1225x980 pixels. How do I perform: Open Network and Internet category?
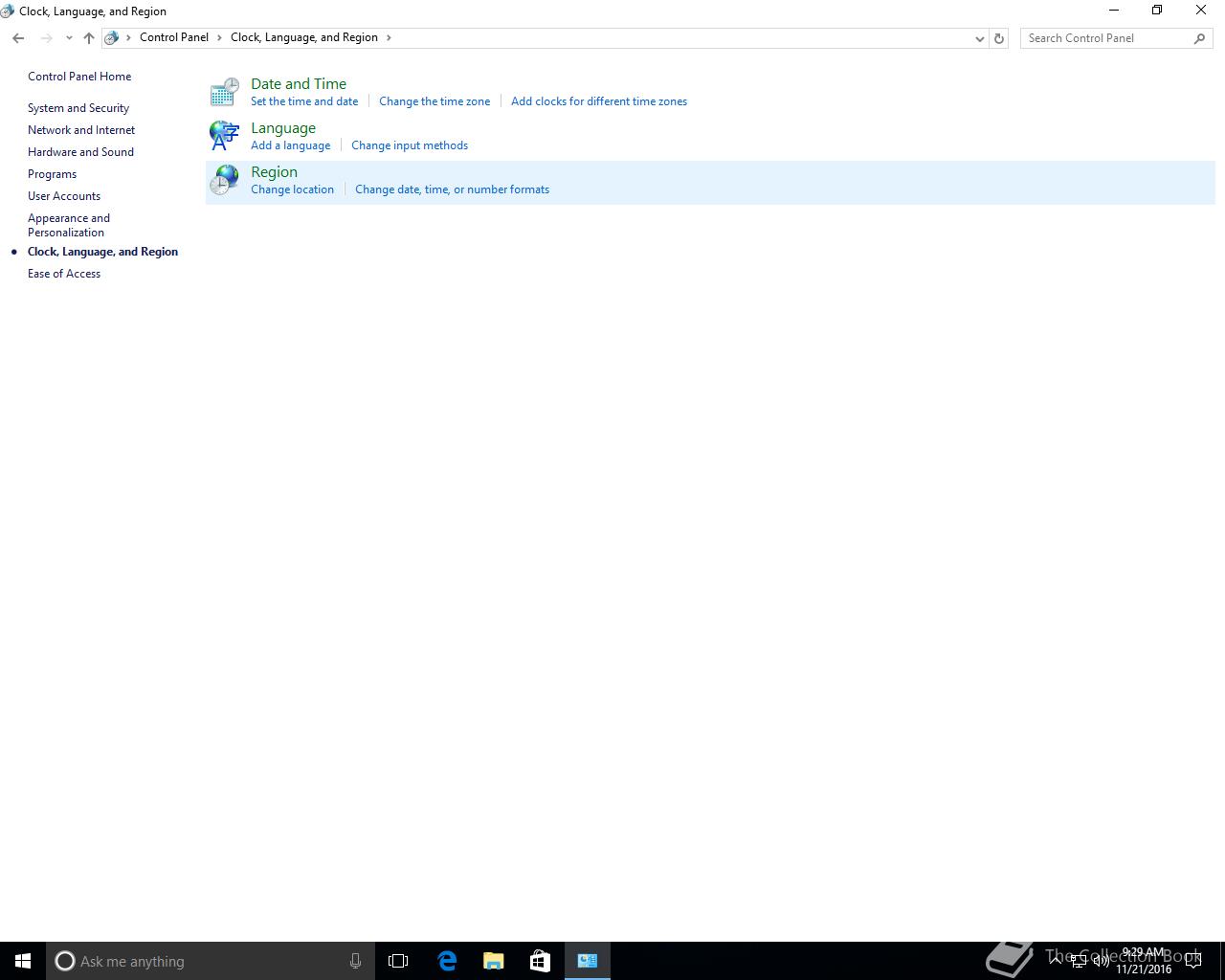pos(81,130)
